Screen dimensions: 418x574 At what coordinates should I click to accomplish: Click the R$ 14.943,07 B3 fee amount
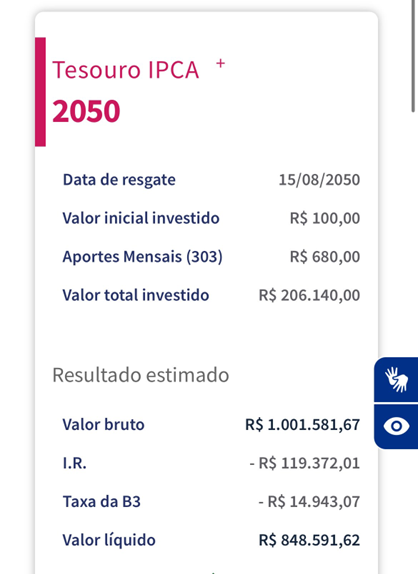(x=309, y=502)
